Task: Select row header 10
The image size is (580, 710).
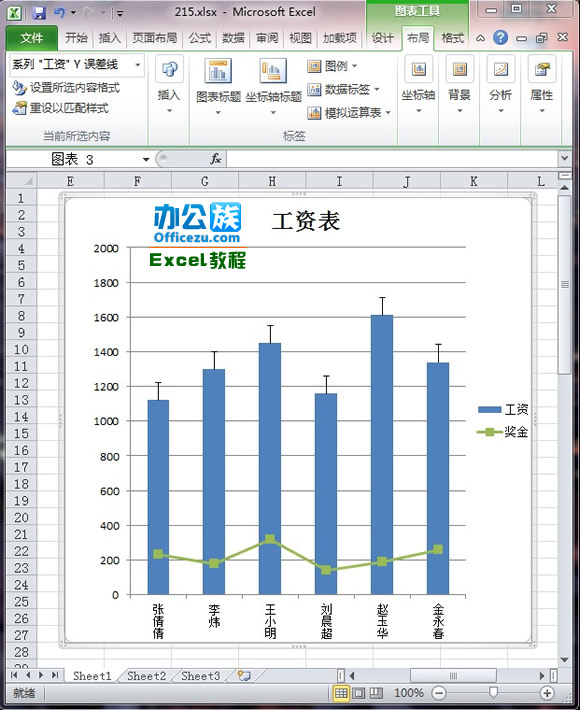Action: 21,350
